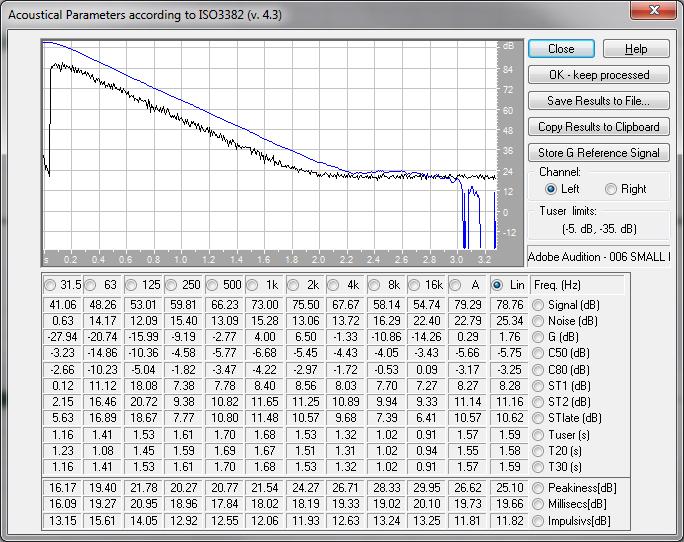Close the dialog with the red X
This screenshot has width=684, height=542.
pos(653,10)
